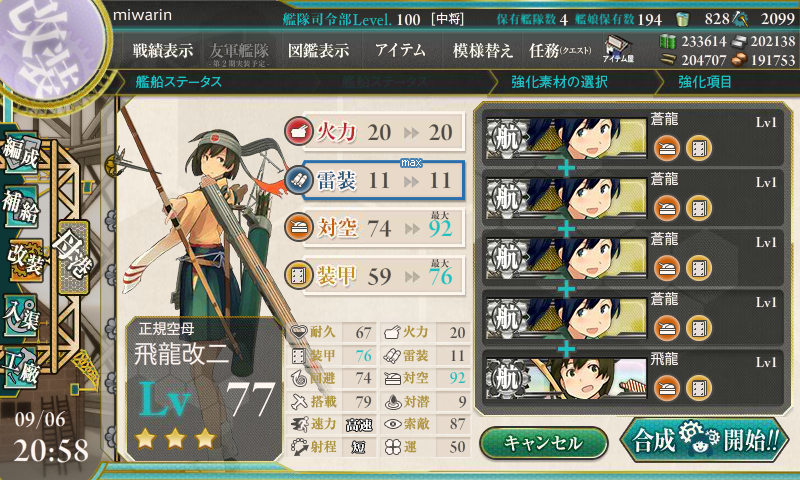The image size is (800, 480).
Task: Select the 改装 remodel sidebar icon
Action: tap(24, 260)
